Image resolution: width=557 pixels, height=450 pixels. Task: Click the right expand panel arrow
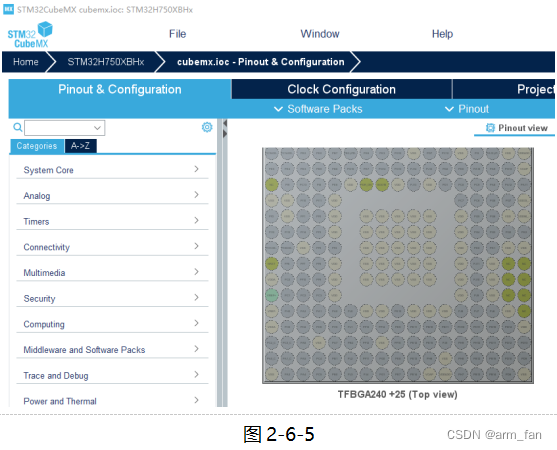tap(225, 134)
